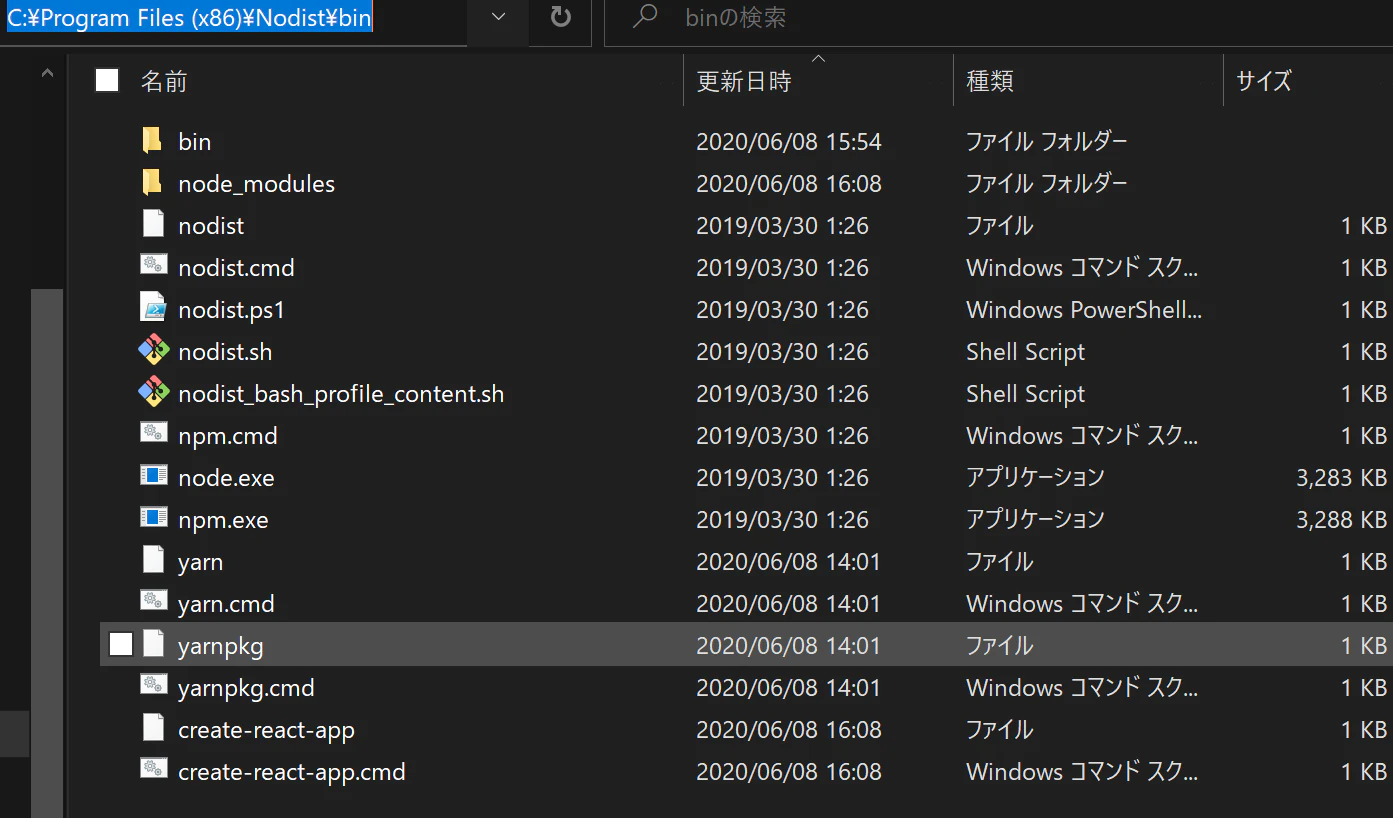Click the gear script icon for nodist.cmd

[153, 267]
